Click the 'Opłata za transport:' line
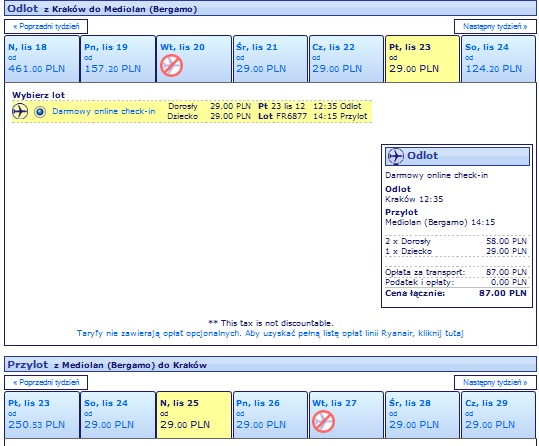This screenshot has width=539, height=446. (456, 272)
